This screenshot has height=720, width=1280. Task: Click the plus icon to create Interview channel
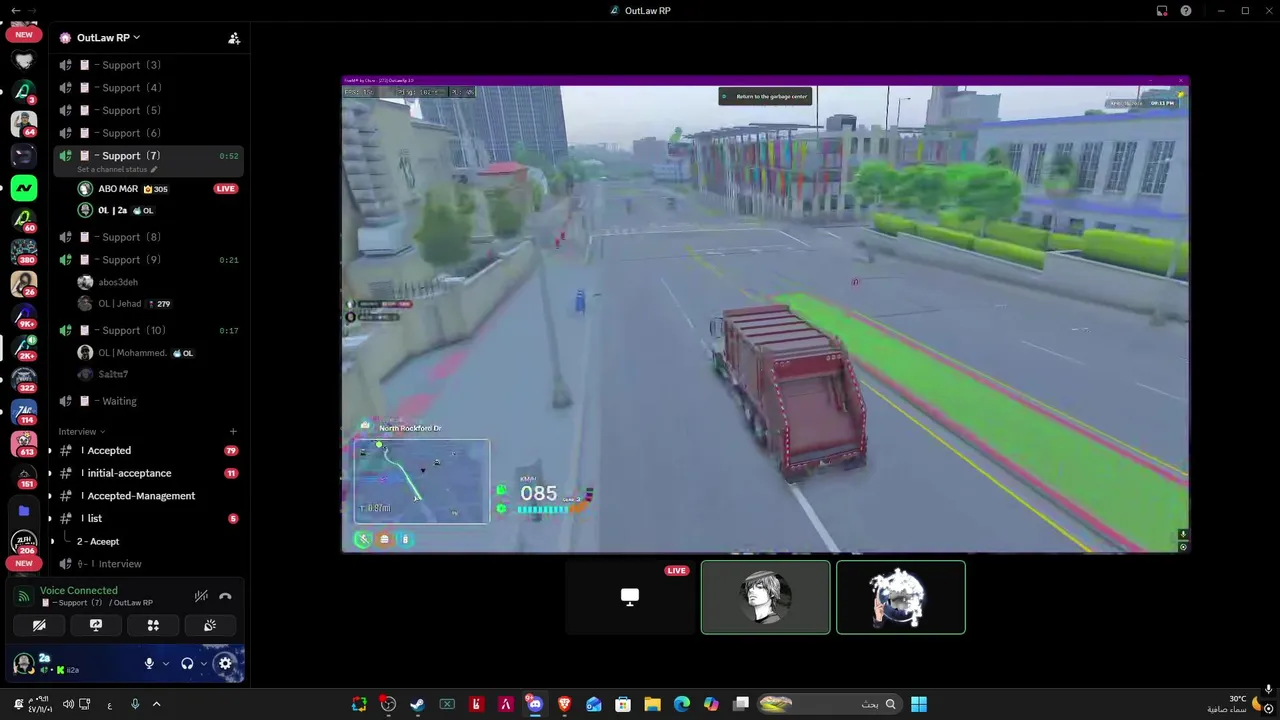click(x=233, y=432)
